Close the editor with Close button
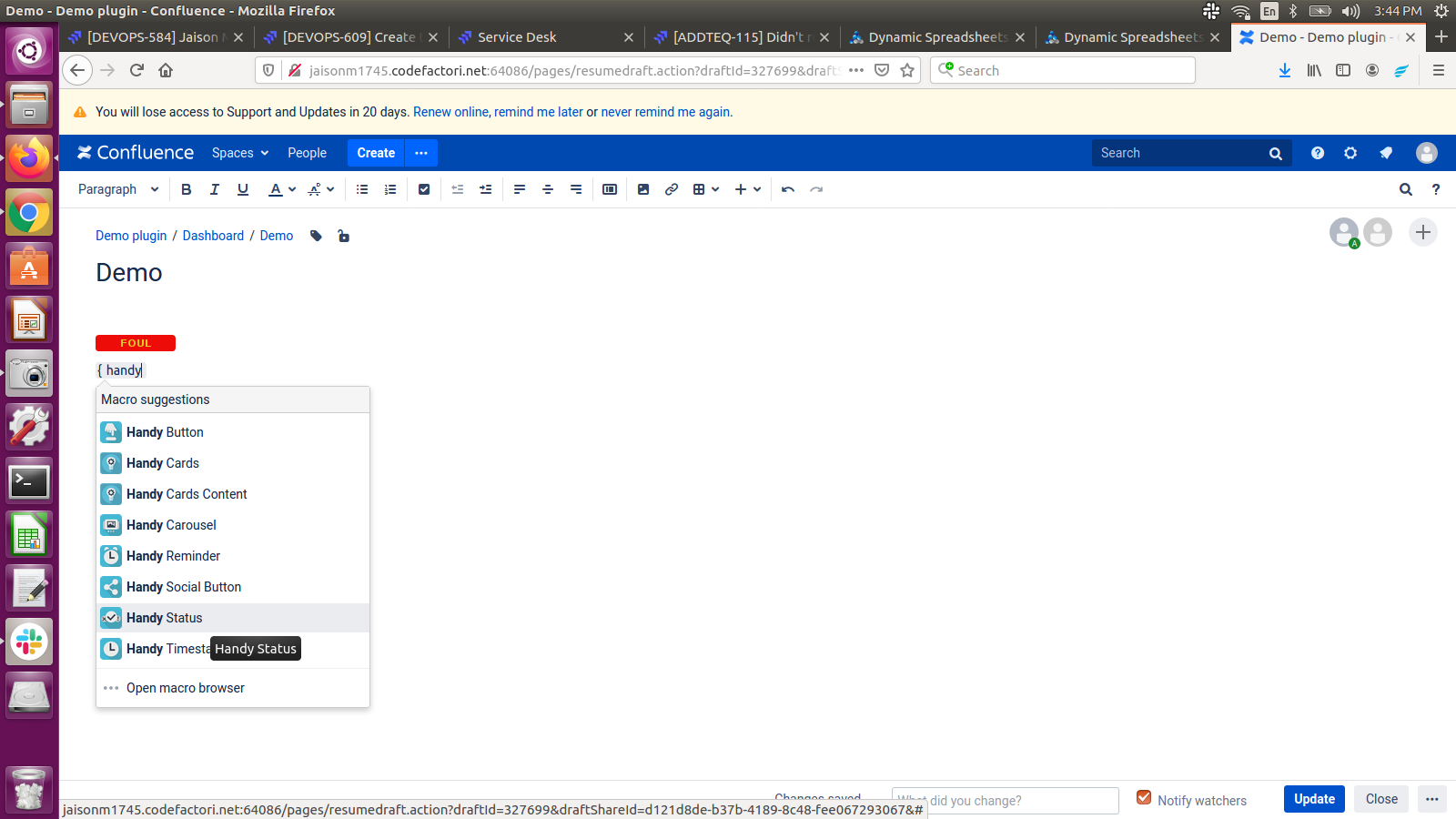The height and width of the screenshot is (819, 1456). click(x=1381, y=799)
